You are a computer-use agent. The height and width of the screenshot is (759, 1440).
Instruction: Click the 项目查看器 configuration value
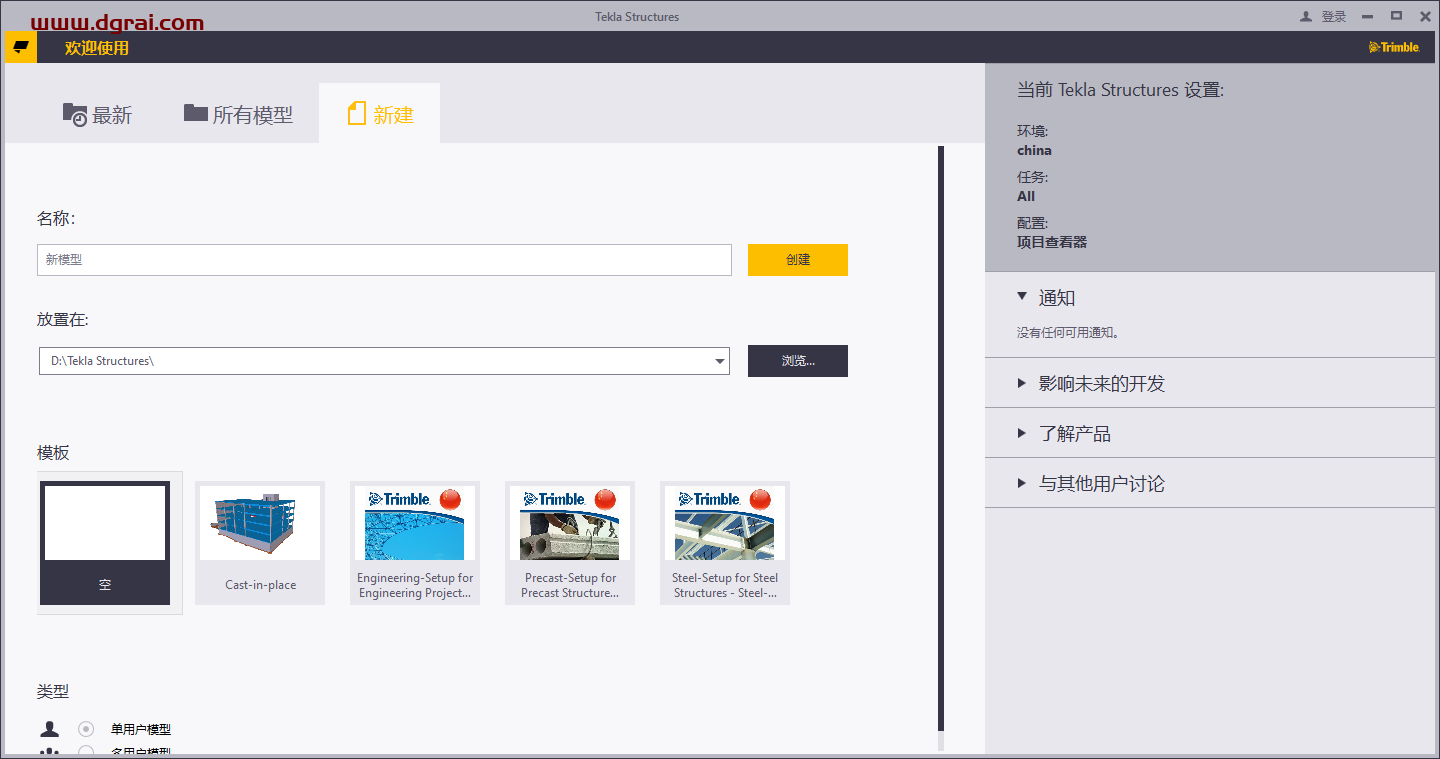[1052, 242]
